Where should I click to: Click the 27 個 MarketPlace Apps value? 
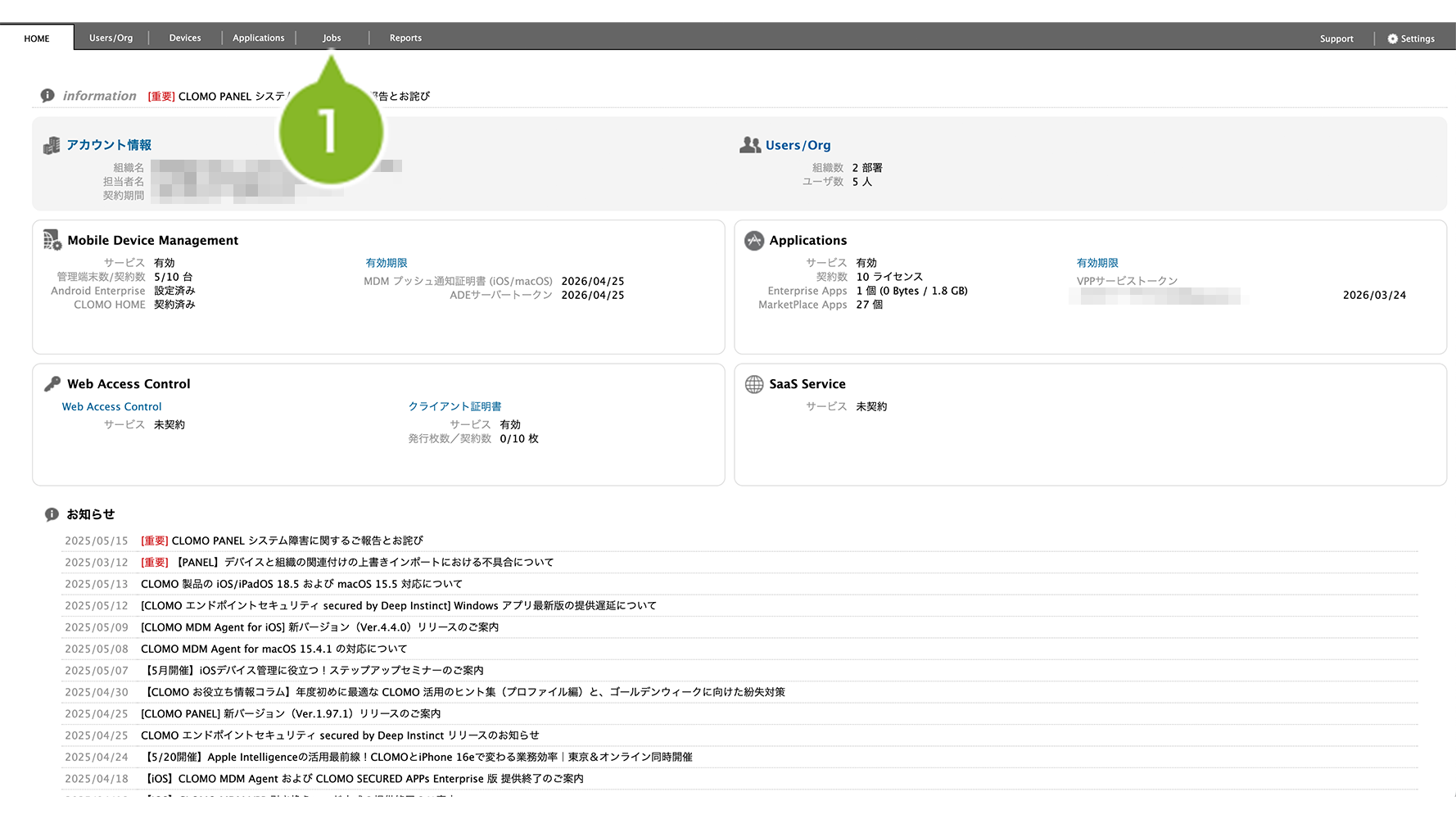(870, 305)
